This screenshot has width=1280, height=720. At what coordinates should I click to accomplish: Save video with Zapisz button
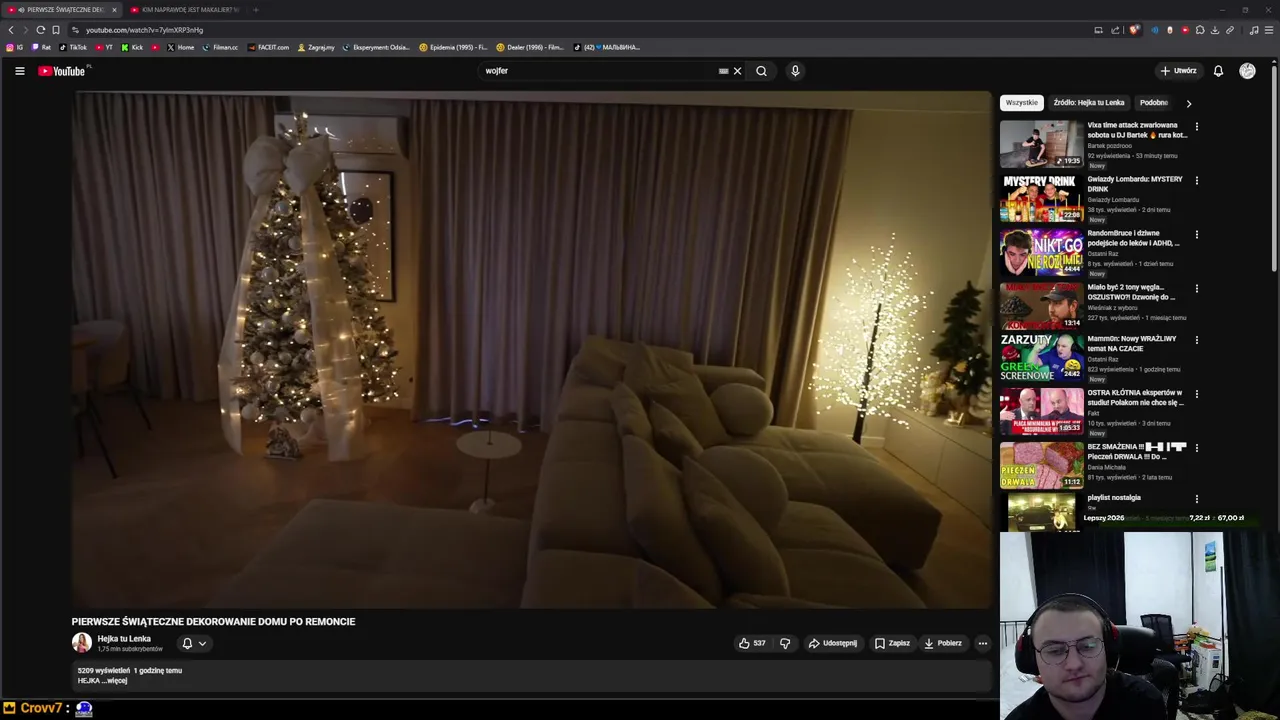(x=892, y=643)
